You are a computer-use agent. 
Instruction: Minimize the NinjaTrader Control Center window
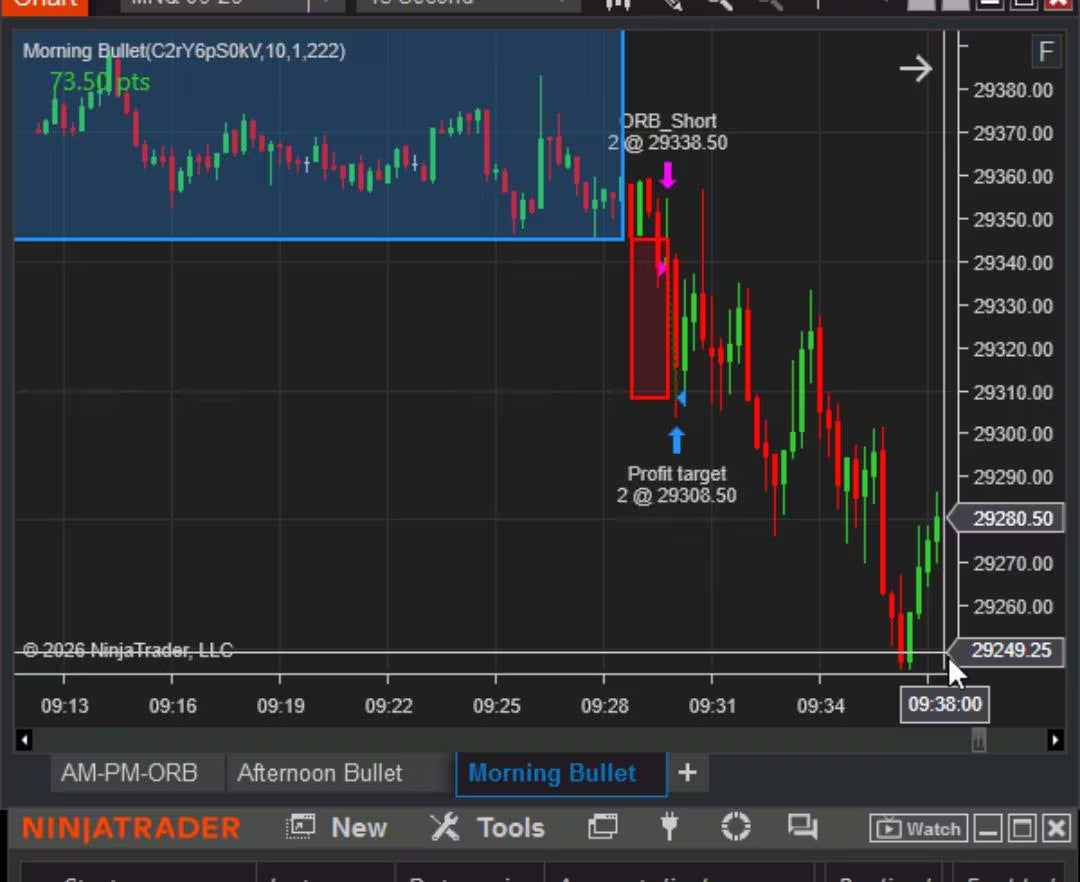988,828
